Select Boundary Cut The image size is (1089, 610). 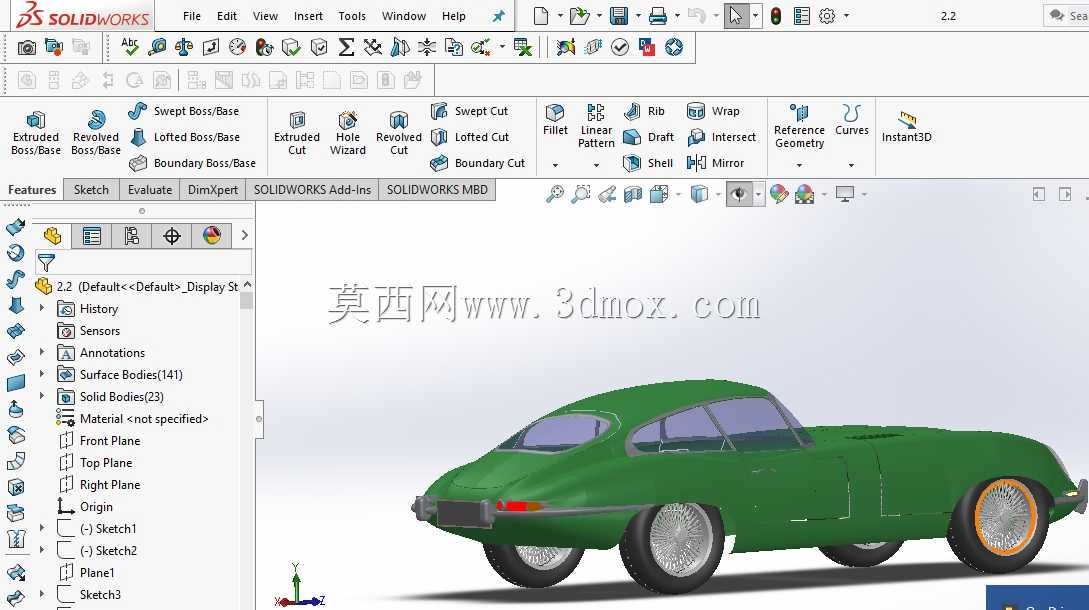(x=478, y=163)
